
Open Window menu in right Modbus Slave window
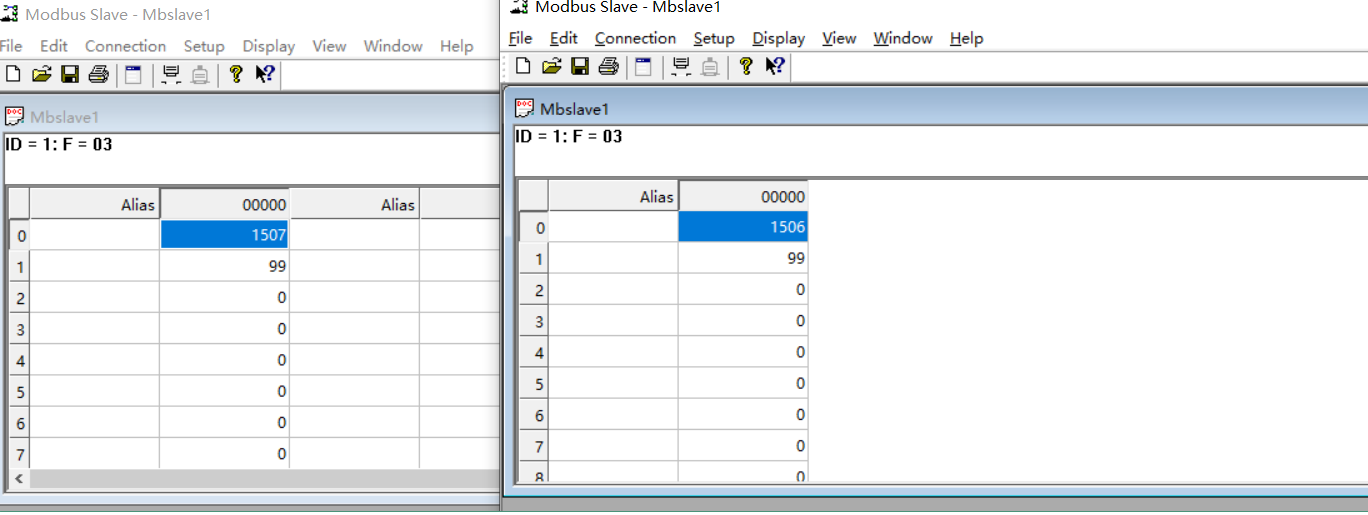pos(903,38)
